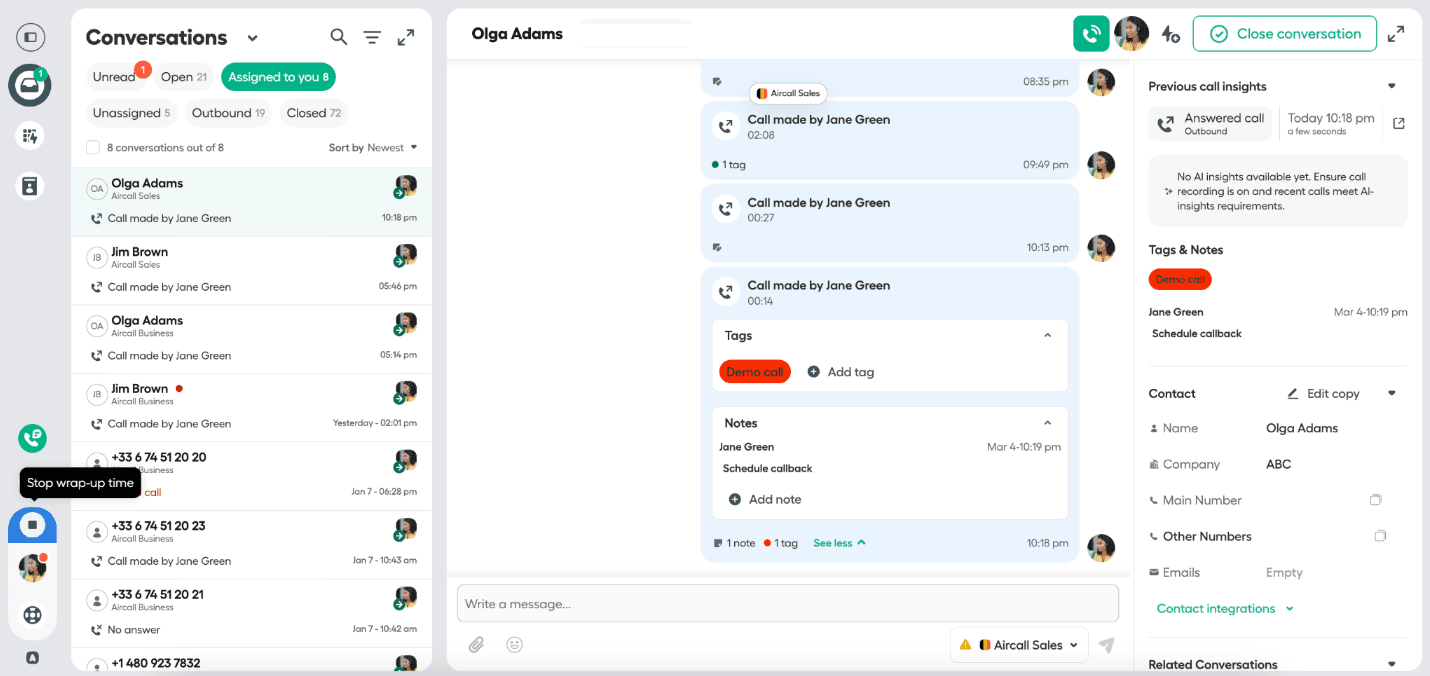The height and width of the screenshot is (676, 1430).
Task: Attach a file using the paperclip icon
Action: click(x=476, y=645)
